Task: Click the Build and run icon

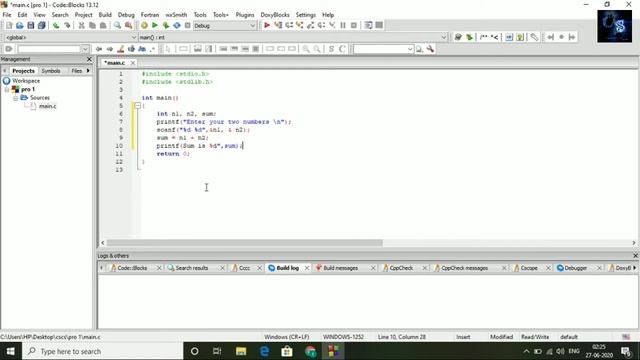Action: [x=166, y=25]
